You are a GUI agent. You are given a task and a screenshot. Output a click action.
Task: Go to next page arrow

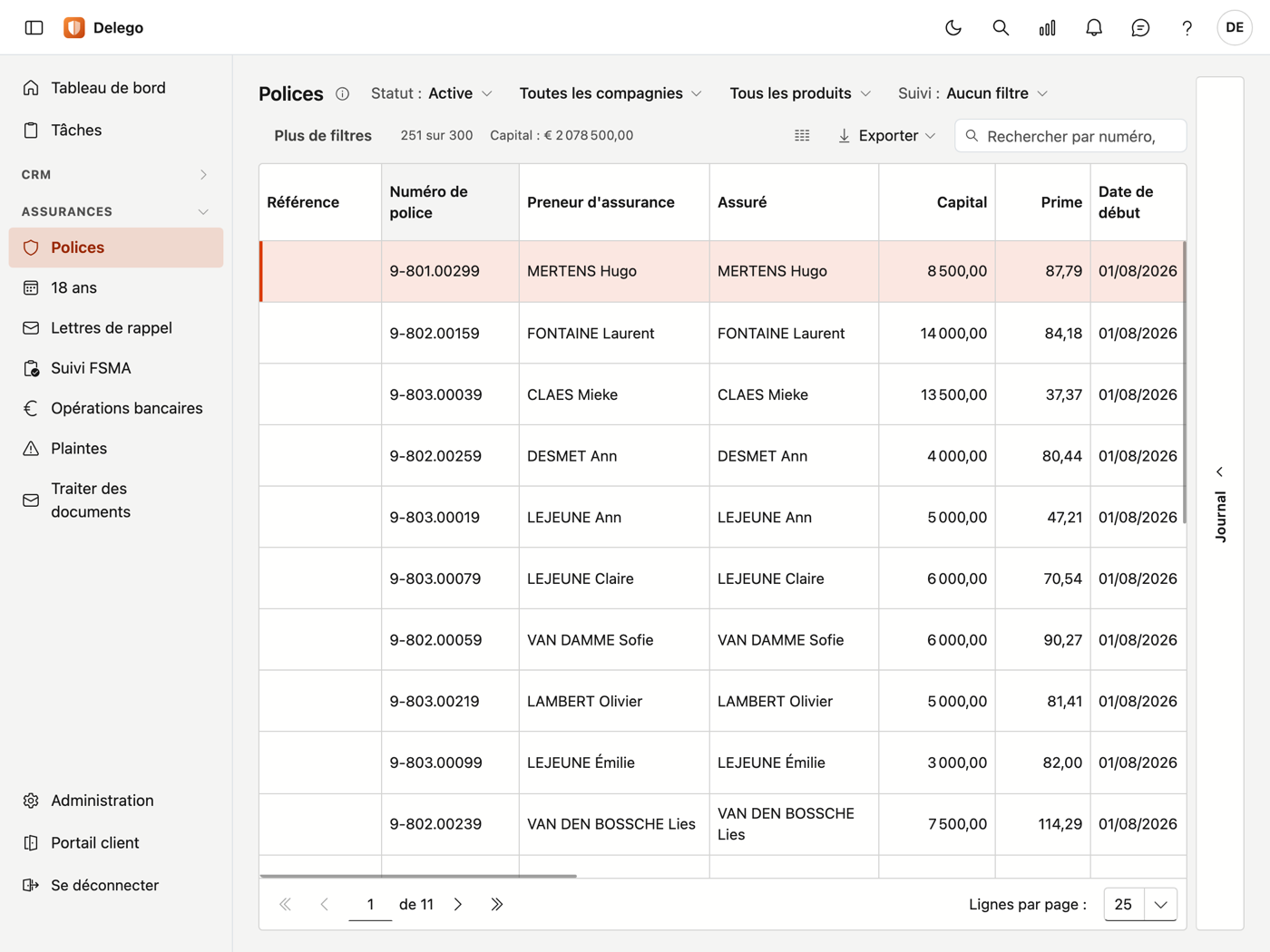[x=458, y=904]
